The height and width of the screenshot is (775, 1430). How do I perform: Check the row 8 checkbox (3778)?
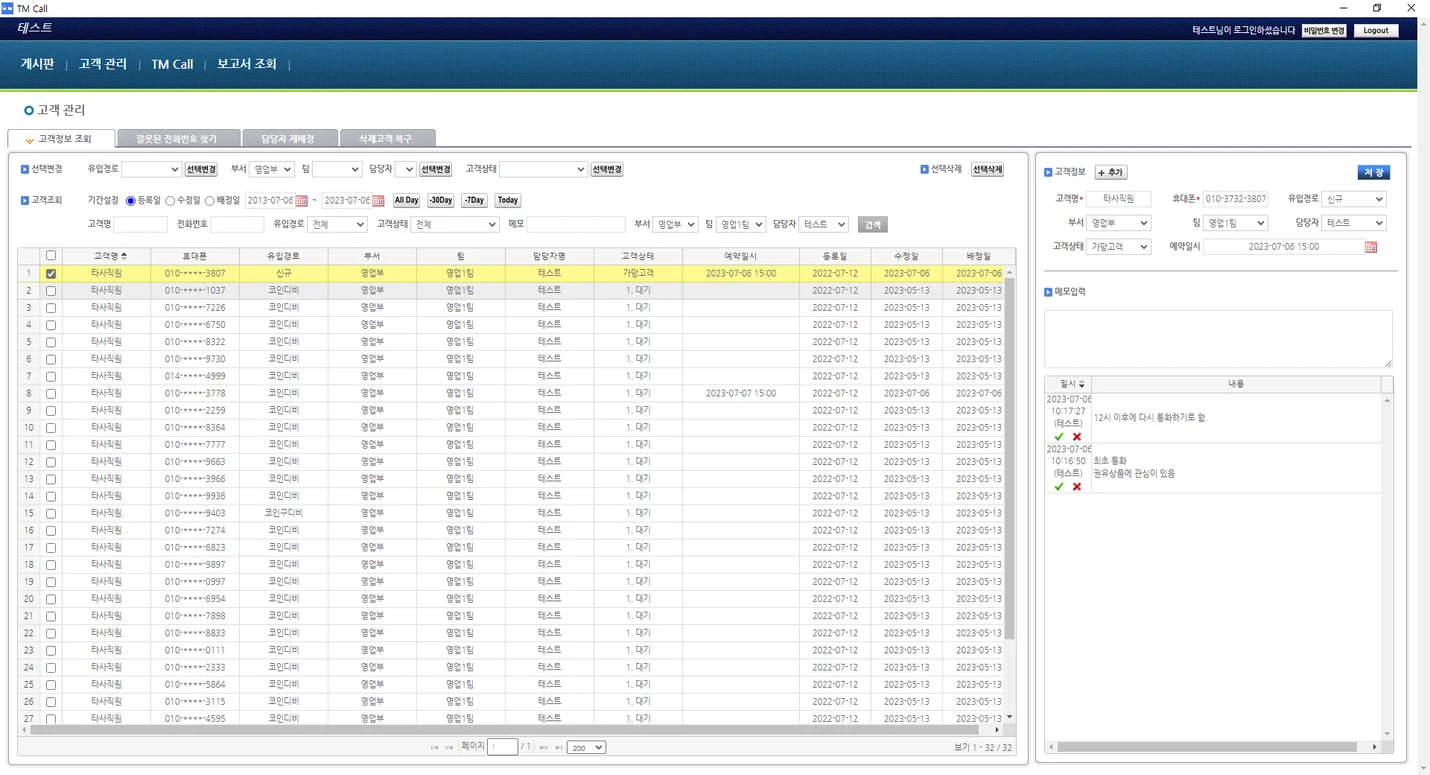(51, 394)
